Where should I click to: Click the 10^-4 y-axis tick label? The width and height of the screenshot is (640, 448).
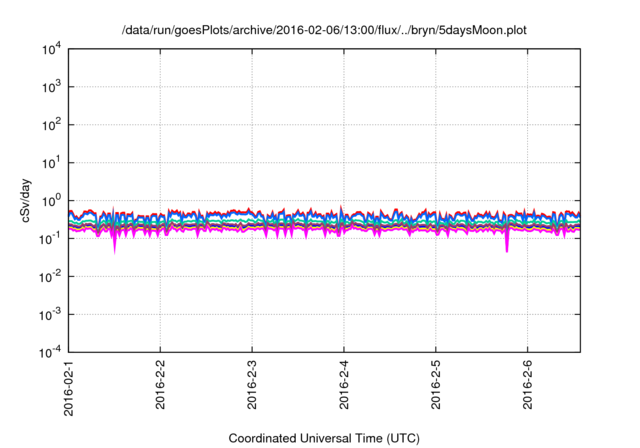point(50,352)
